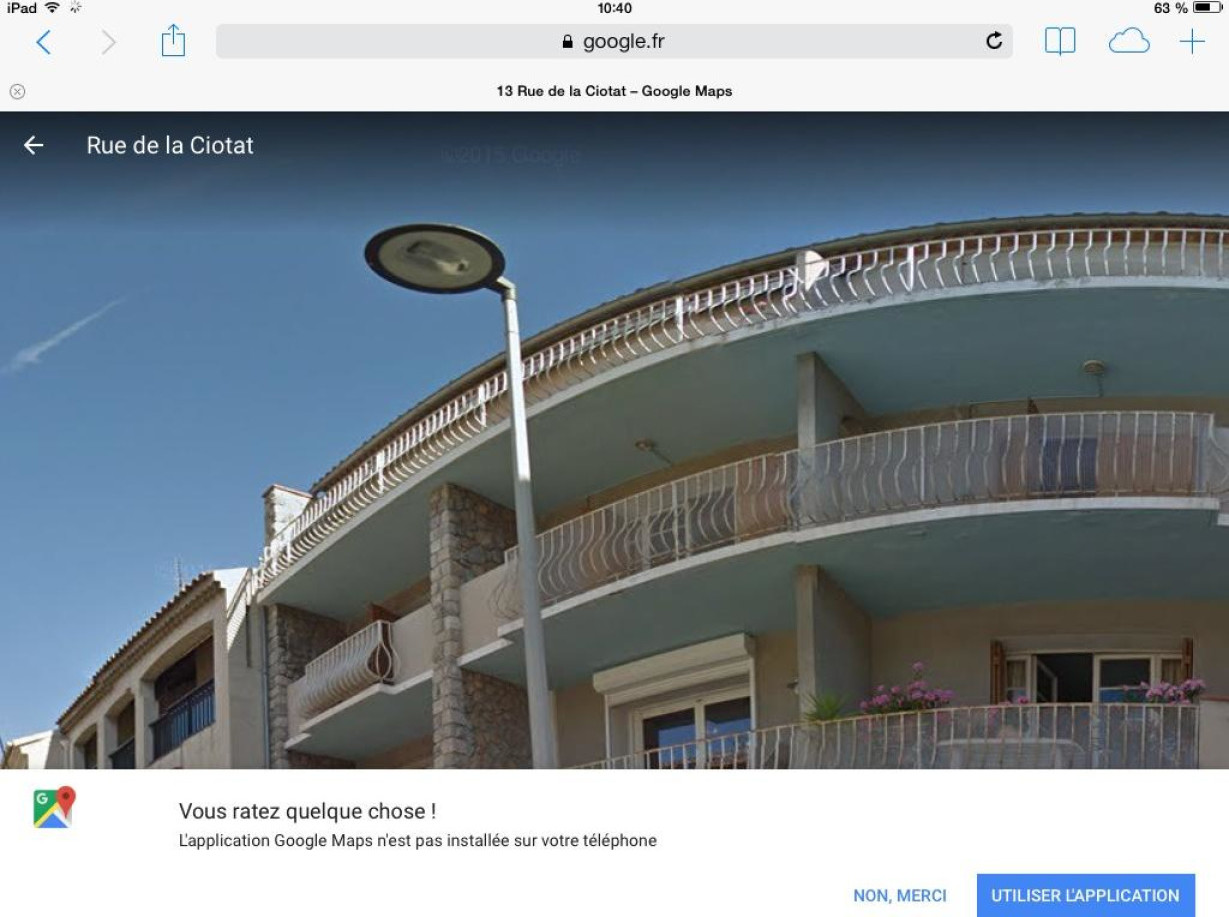The image size is (1229, 917).
Task: Go back using Safari's back arrow
Action: (43, 42)
